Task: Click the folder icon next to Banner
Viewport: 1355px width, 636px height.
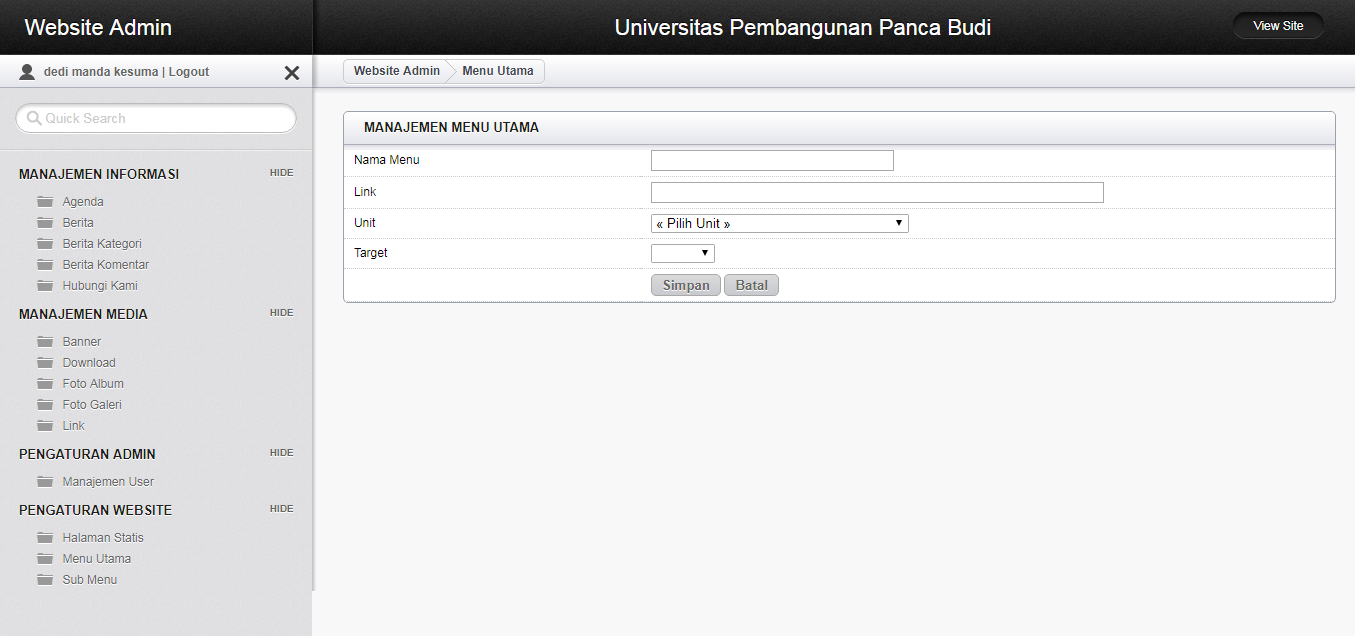Action: tap(45, 342)
